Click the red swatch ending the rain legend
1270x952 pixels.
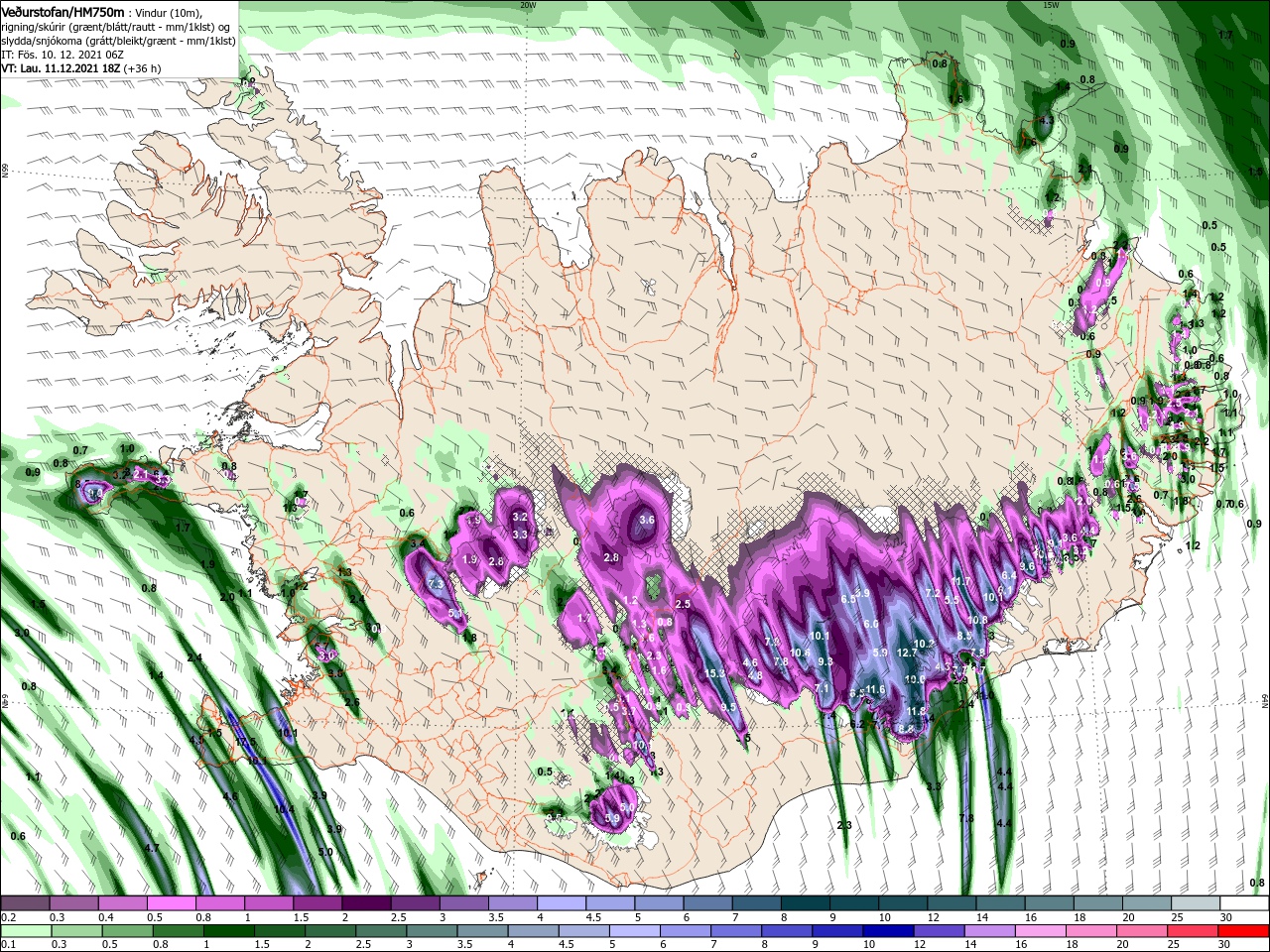[1244, 931]
